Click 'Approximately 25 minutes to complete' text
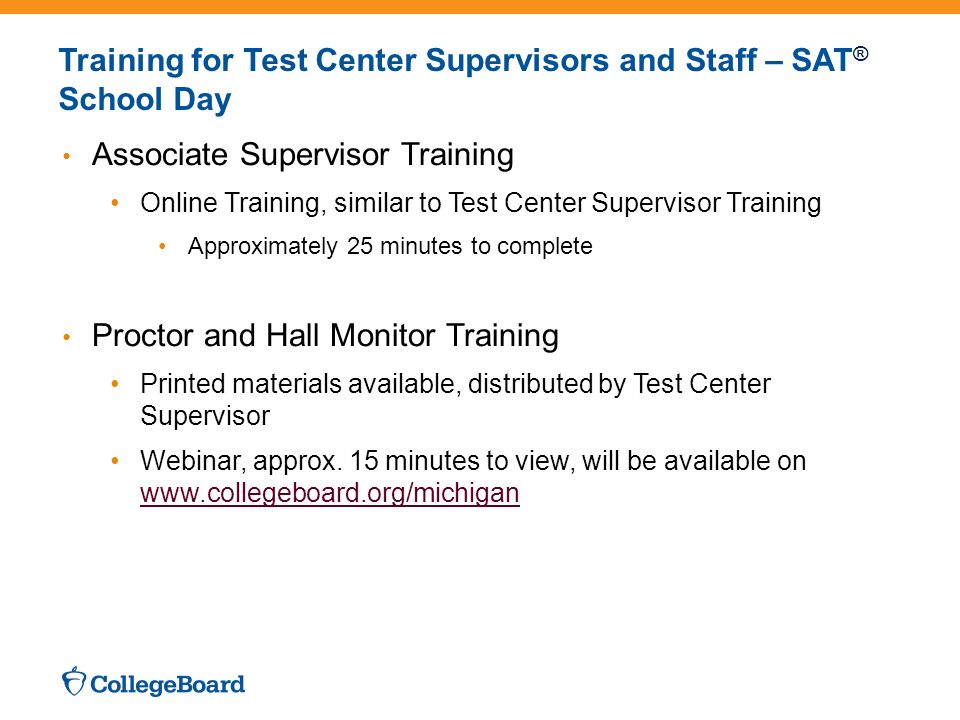This screenshot has height=720, width=960. (390, 246)
